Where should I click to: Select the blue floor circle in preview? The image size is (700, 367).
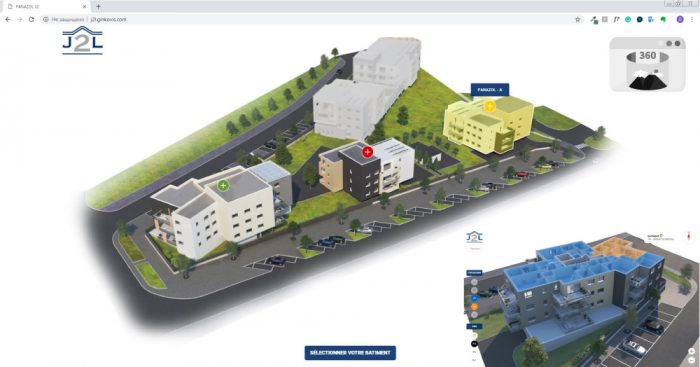pos(474,298)
